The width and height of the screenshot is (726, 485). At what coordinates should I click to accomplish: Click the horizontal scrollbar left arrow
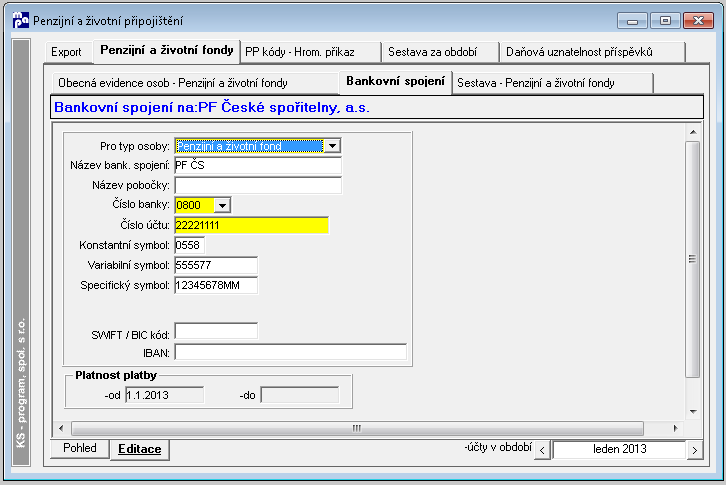61,428
